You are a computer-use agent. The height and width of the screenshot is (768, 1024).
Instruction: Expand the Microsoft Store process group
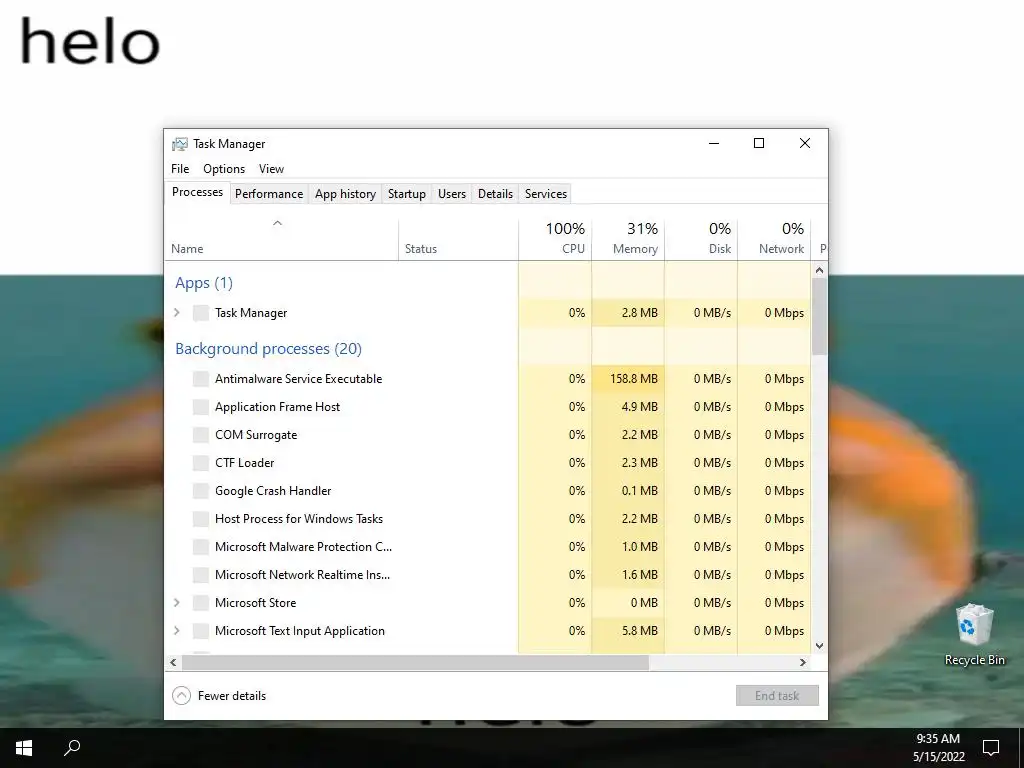click(x=177, y=603)
